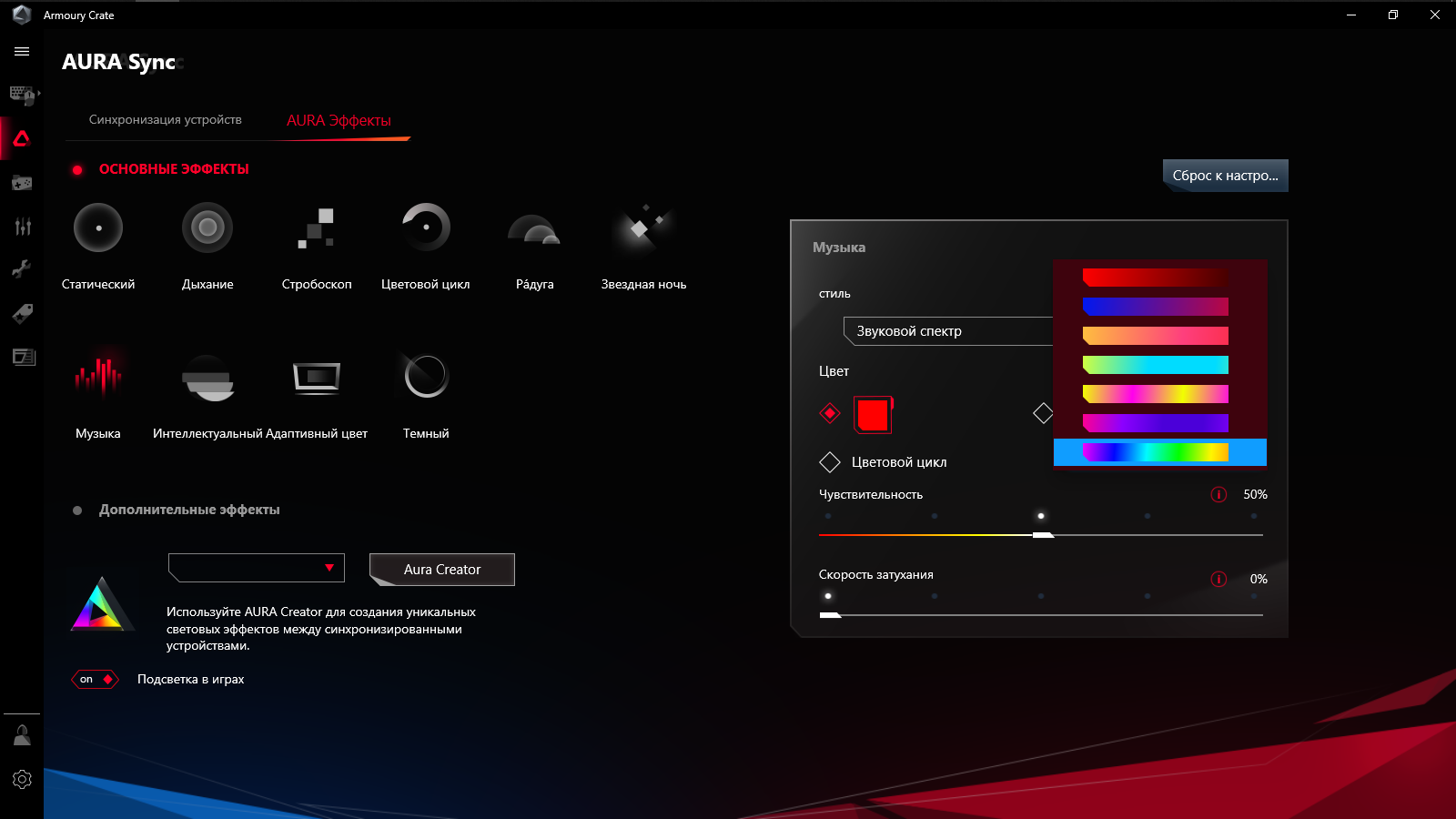Screen dimensions: 1456x819
Task: Click the 50% sensitivity value
Action: [1255, 494]
